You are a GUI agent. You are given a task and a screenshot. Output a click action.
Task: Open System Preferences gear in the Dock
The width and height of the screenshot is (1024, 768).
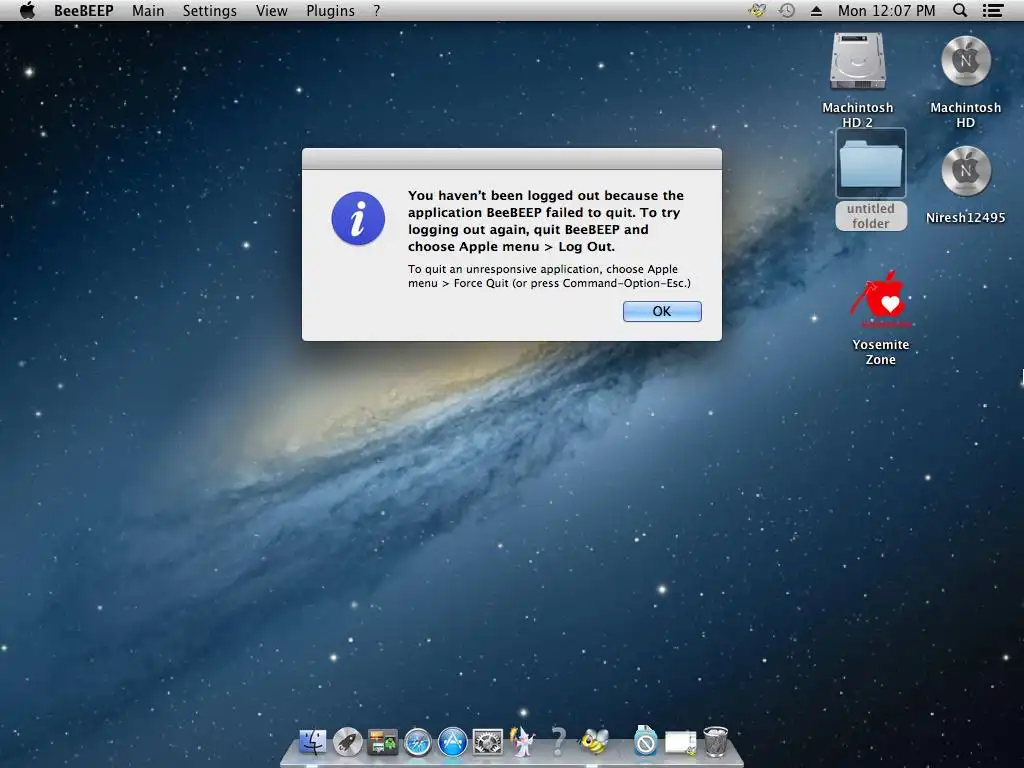coord(488,743)
